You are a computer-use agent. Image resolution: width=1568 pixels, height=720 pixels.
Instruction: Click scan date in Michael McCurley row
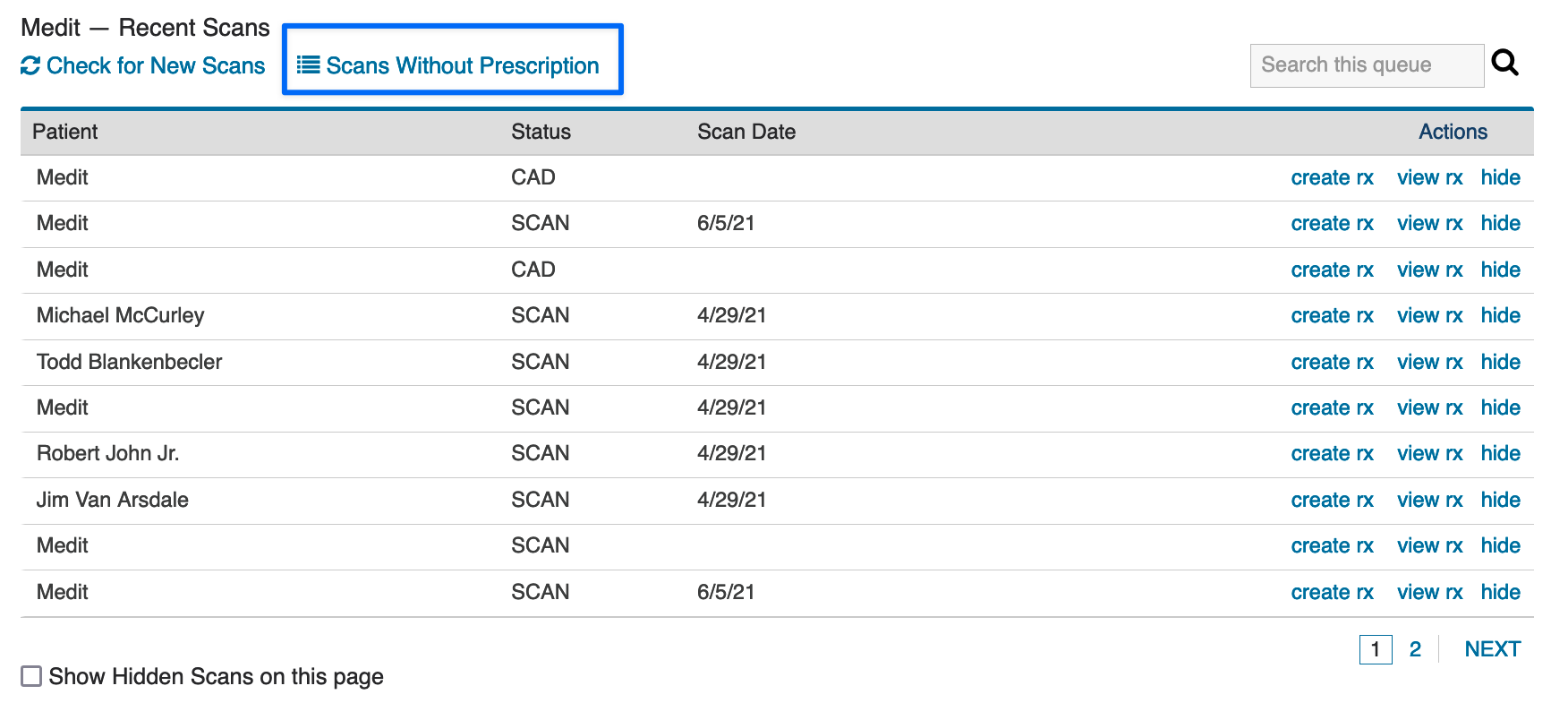point(731,315)
